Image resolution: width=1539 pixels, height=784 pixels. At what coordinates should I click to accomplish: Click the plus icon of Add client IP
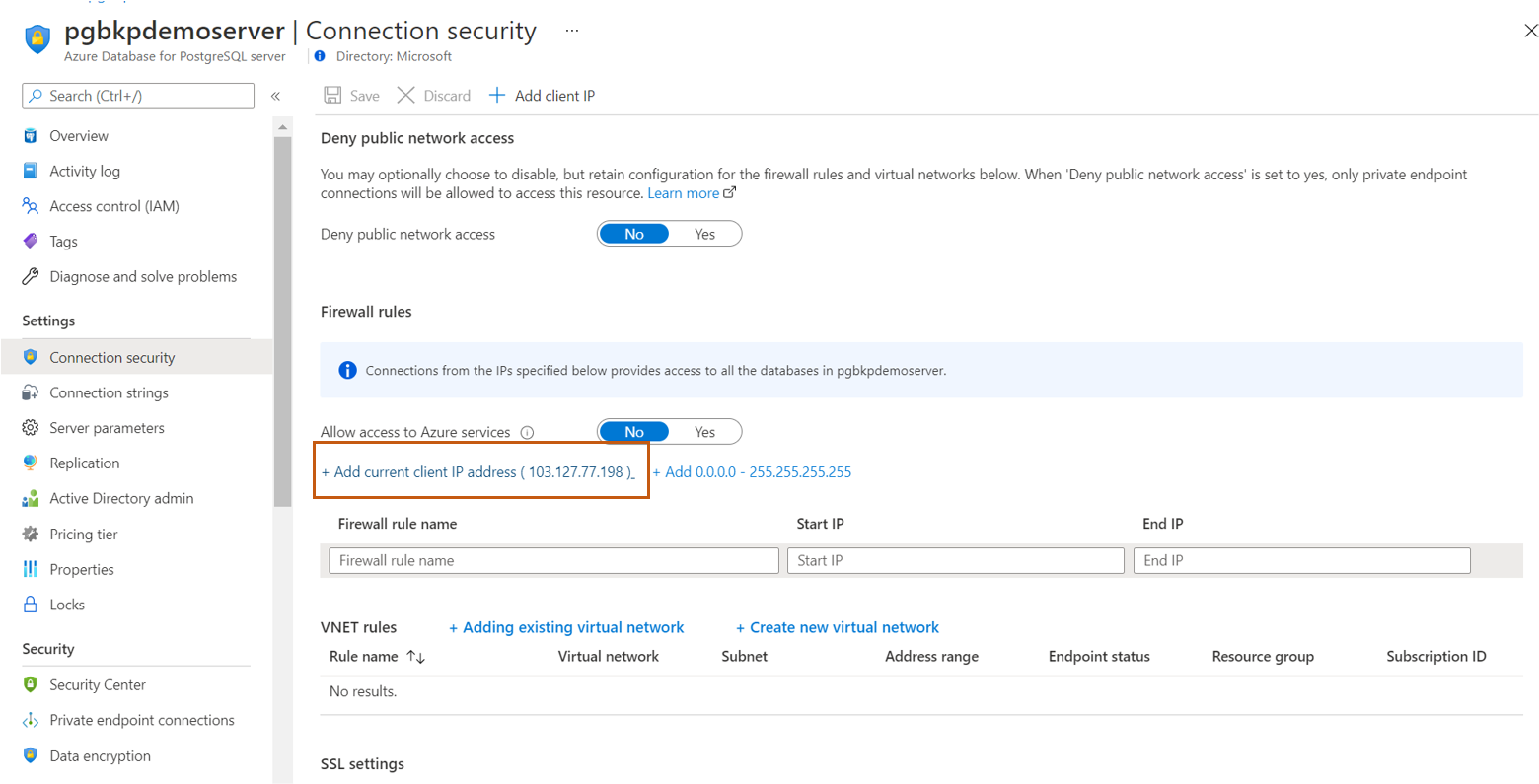[x=497, y=96]
